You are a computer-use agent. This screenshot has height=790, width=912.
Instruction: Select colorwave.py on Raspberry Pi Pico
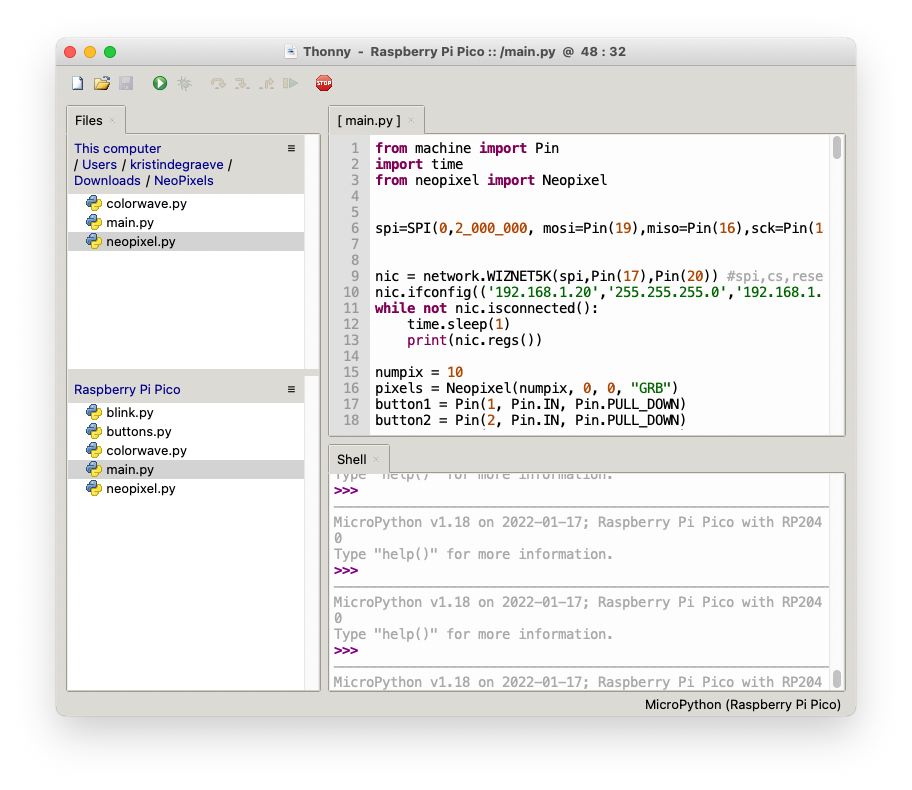[186, 450]
